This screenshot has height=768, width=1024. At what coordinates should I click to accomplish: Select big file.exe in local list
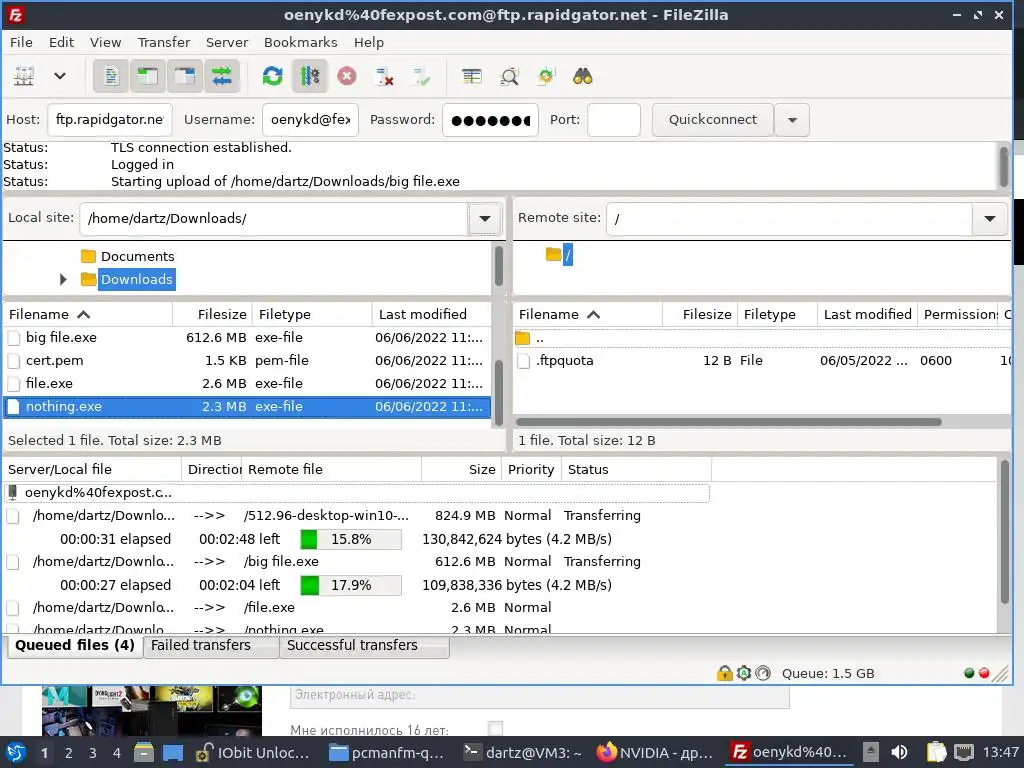247,338
